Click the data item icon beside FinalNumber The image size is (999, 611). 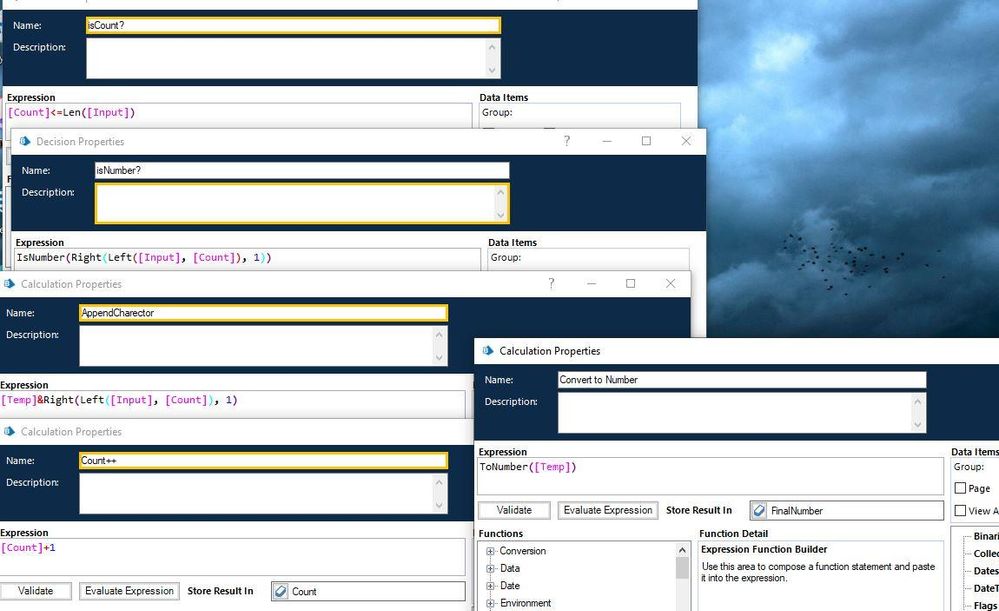pyautogui.click(x=760, y=511)
